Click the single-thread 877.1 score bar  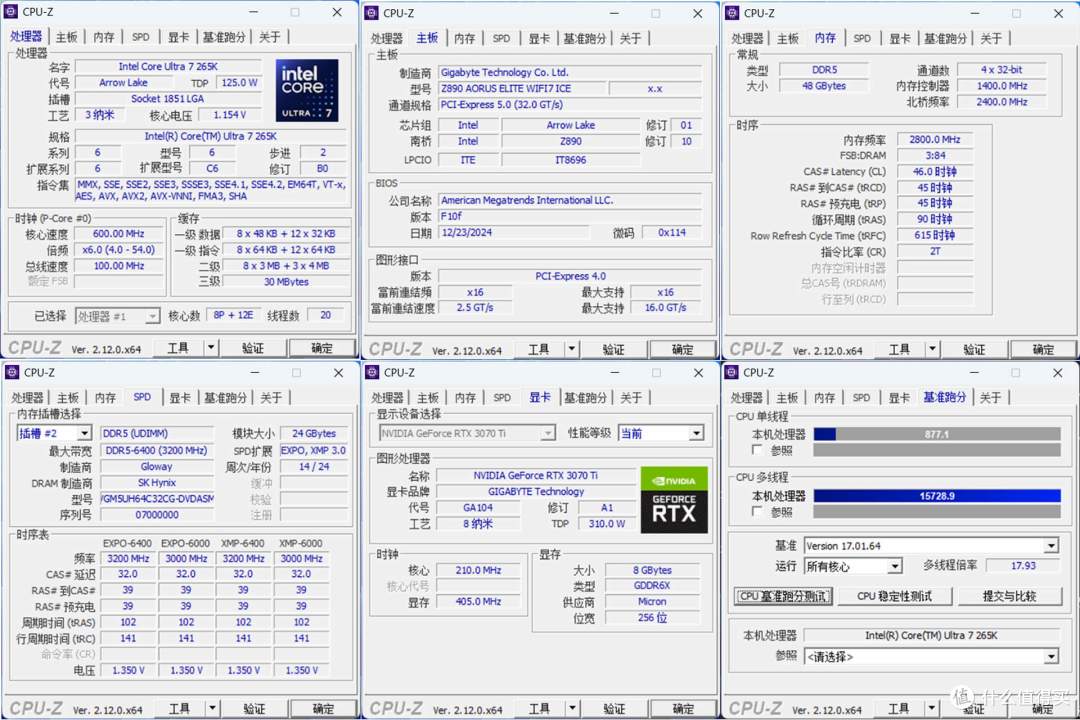[937, 434]
